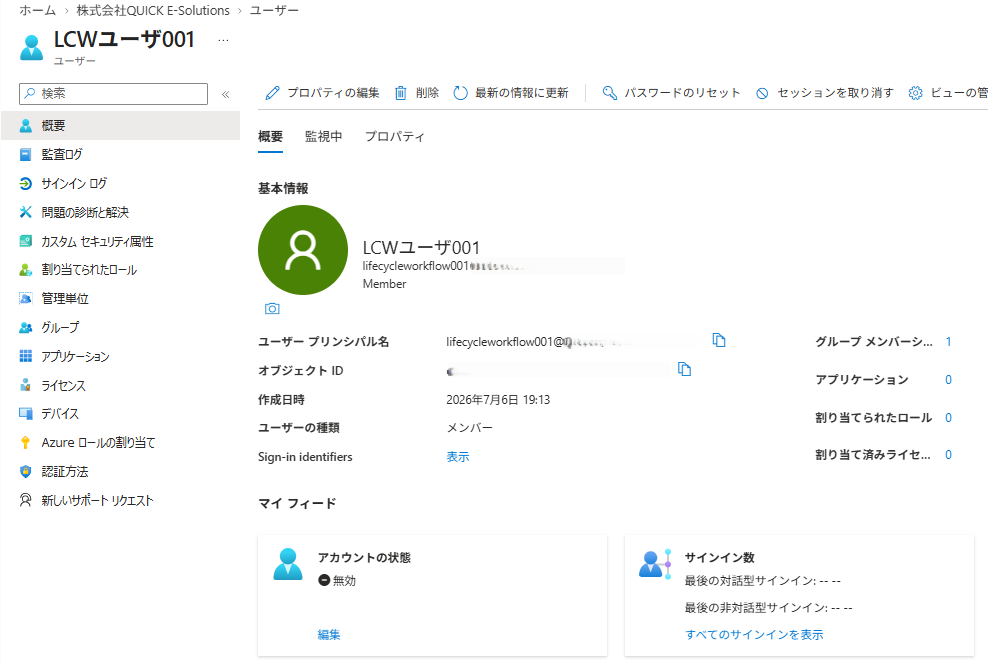Click the LCWユーザ001 page title user icon
The width and height of the screenshot is (988, 664).
32,47
